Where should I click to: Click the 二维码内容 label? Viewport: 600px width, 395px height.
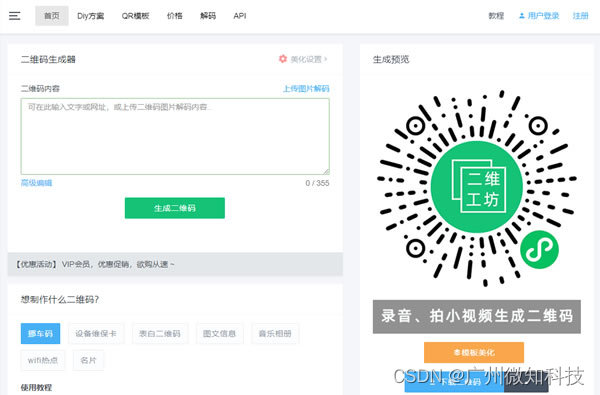point(40,89)
